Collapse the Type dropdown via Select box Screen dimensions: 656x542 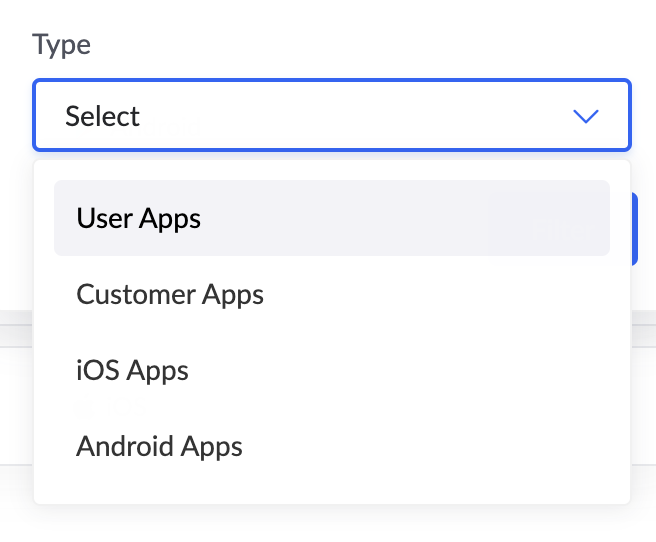(x=332, y=115)
